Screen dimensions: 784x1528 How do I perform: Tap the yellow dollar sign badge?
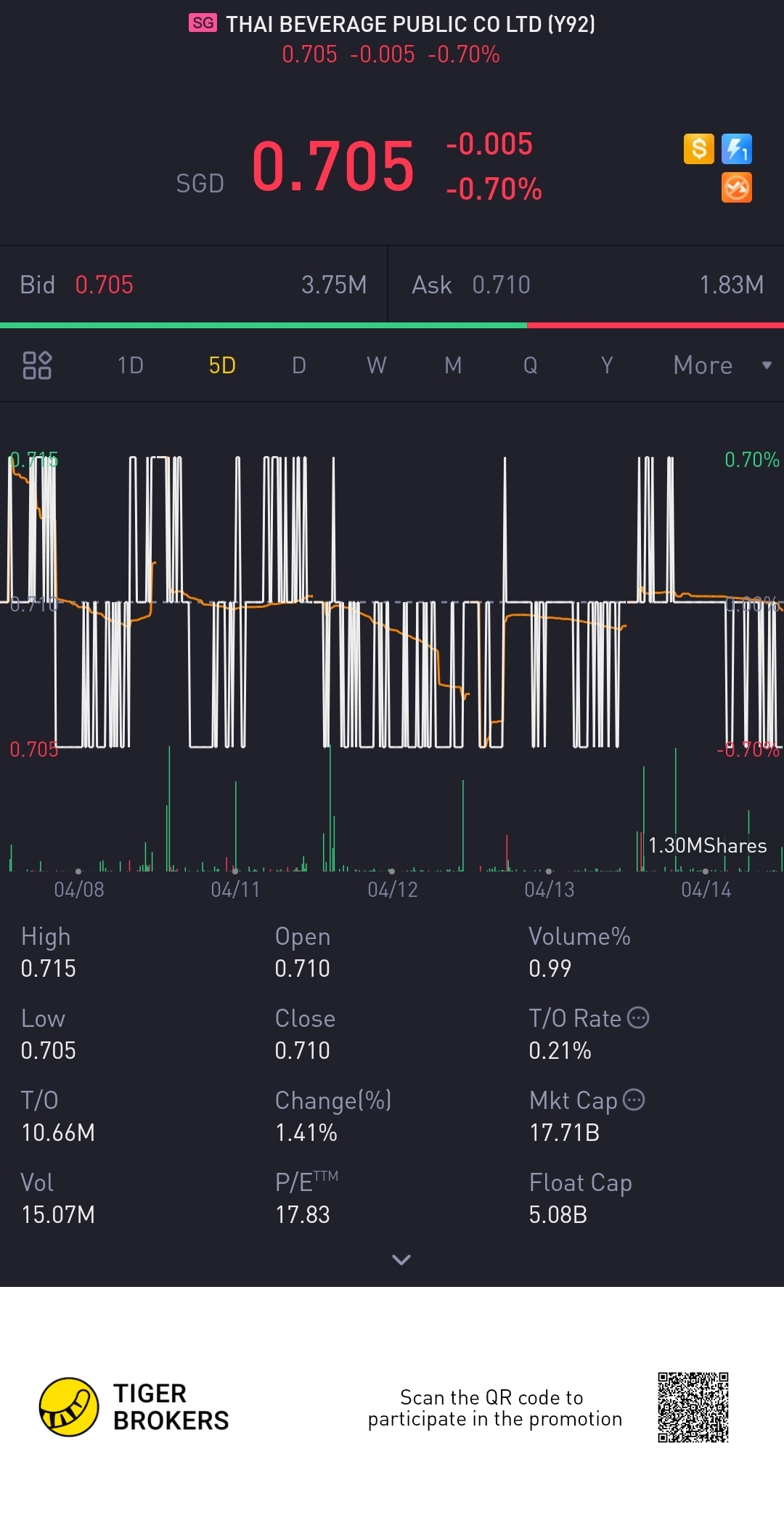coord(699,149)
